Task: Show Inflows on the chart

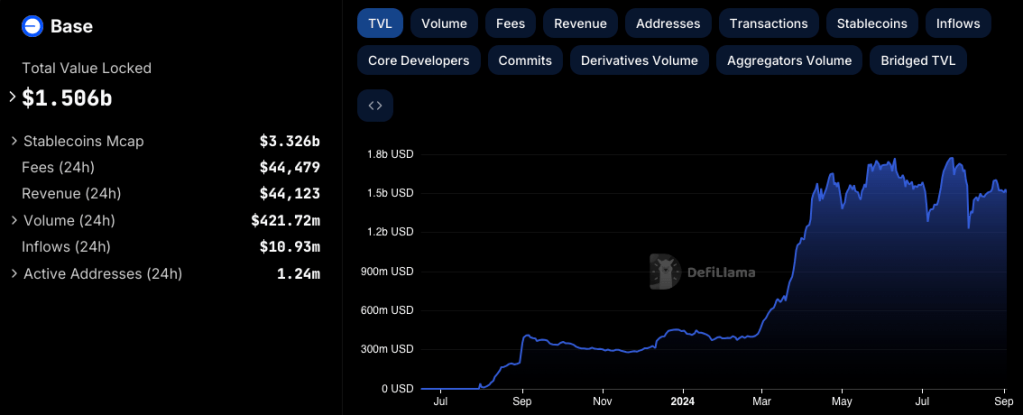Action: pyautogui.click(x=958, y=23)
